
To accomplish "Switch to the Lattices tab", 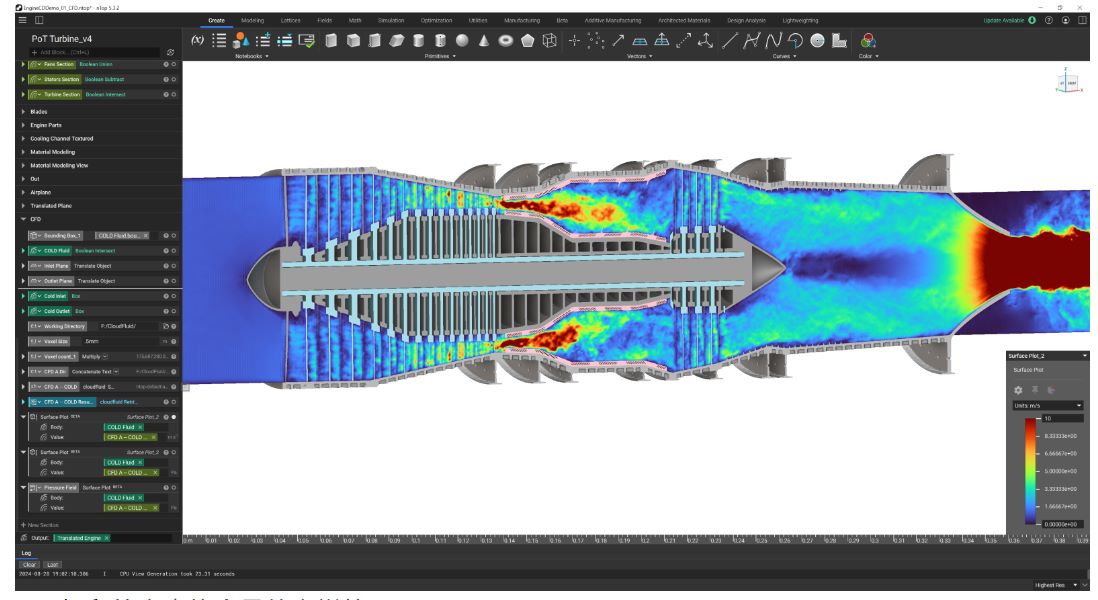I will [x=290, y=20].
